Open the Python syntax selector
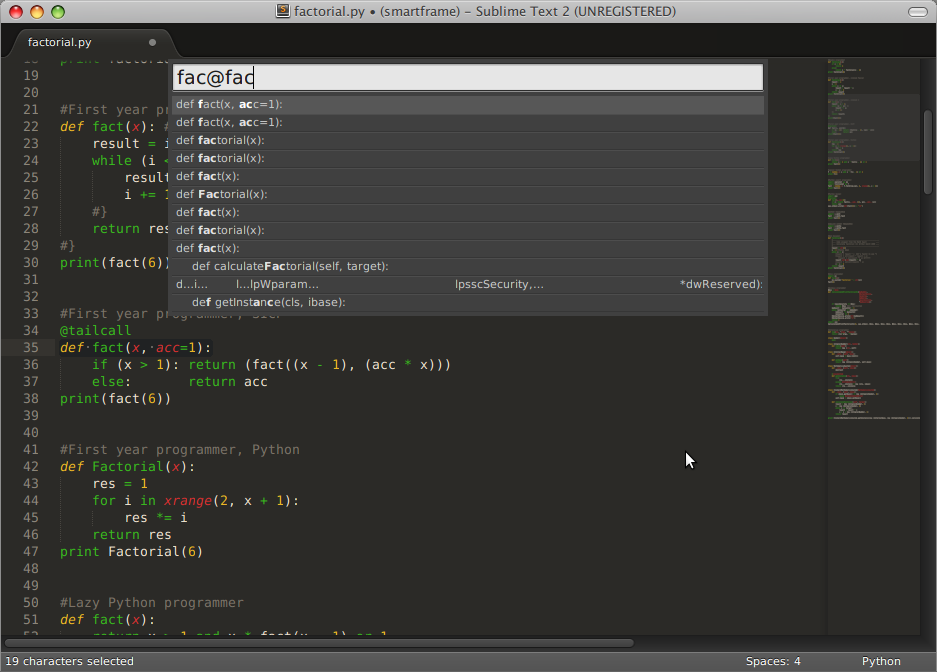This screenshot has height=672, width=937. (x=881, y=661)
